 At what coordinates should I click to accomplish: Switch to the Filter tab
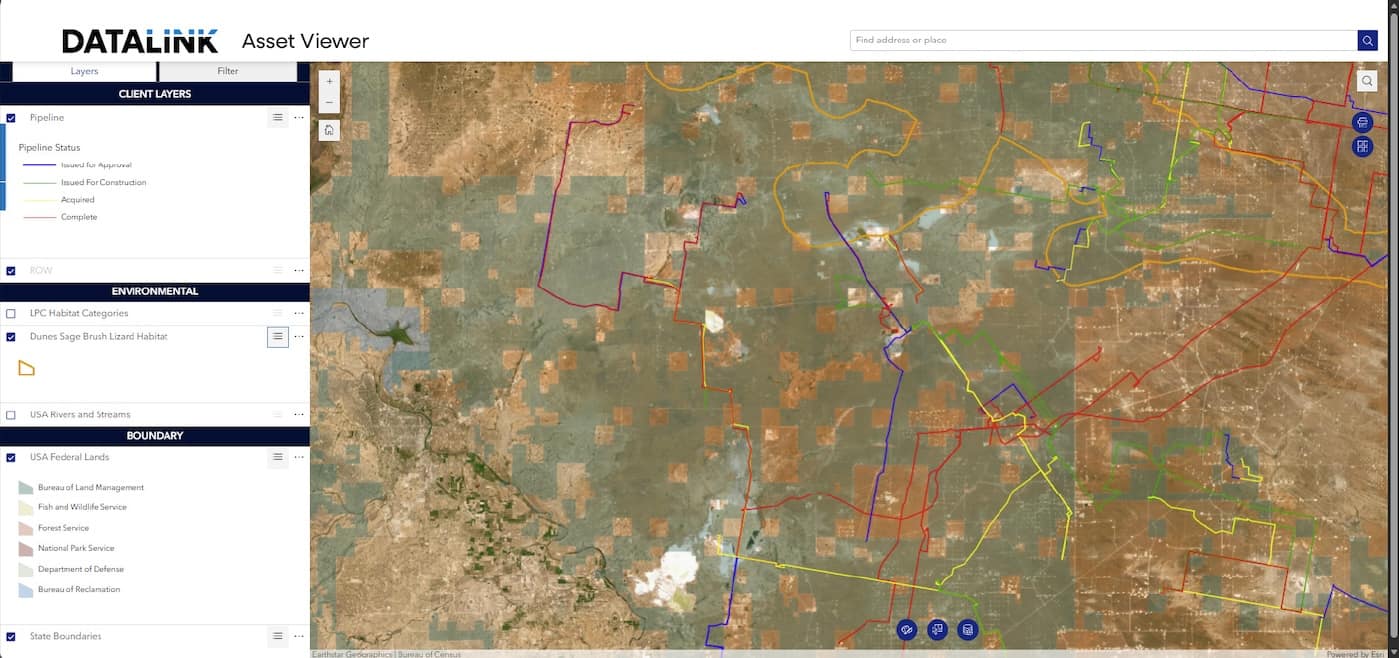(228, 71)
